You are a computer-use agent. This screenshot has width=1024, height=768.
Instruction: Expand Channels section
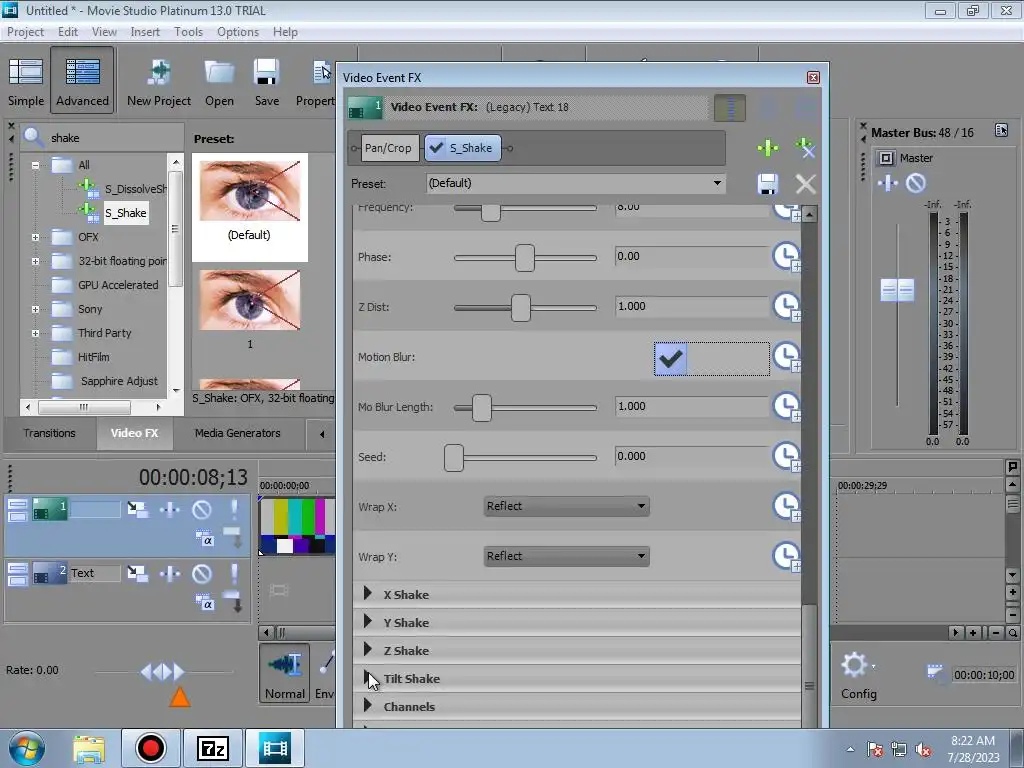pyautogui.click(x=368, y=706)
